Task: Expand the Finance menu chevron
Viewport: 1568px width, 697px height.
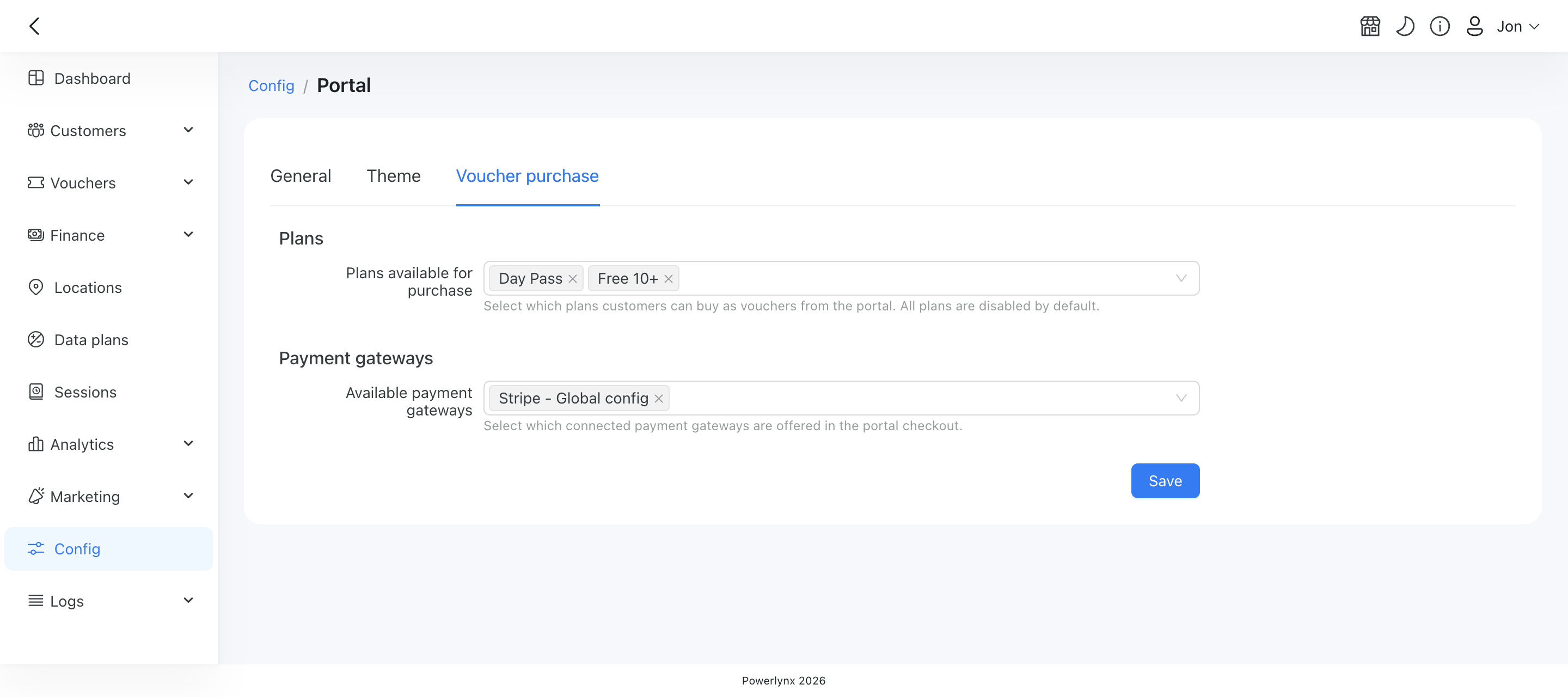Action: [x=189, y=235]
